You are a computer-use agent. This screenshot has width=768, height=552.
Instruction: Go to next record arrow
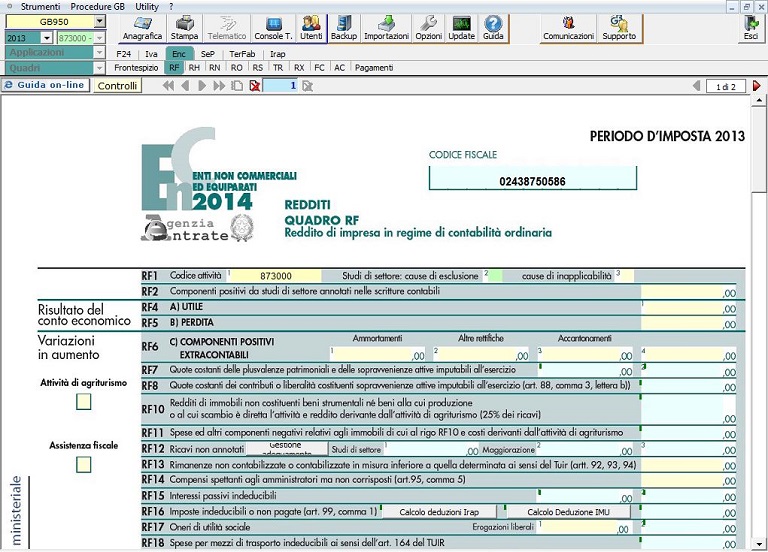[202, 86]
